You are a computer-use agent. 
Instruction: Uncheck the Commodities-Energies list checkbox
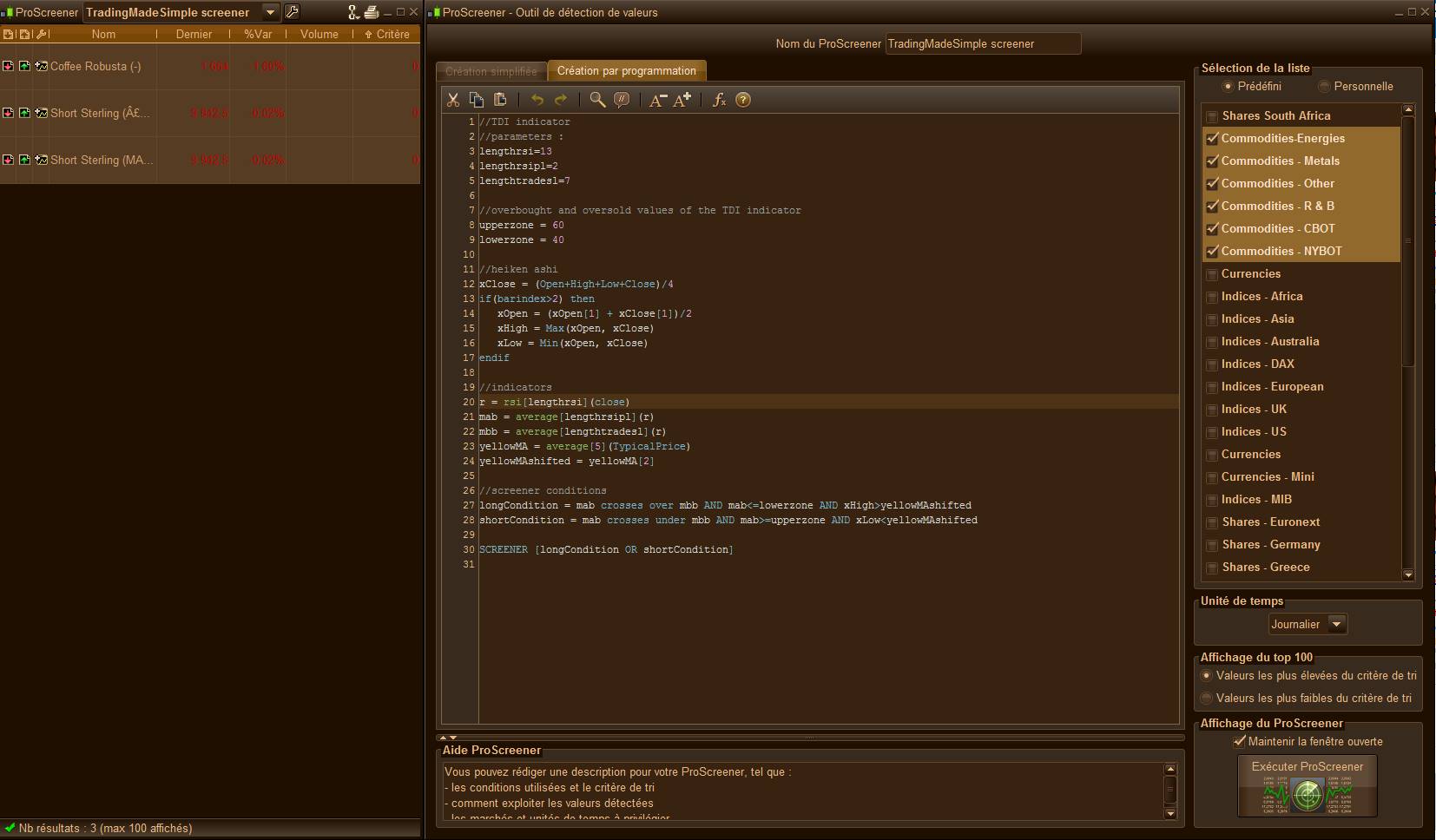pos(1213,138)
